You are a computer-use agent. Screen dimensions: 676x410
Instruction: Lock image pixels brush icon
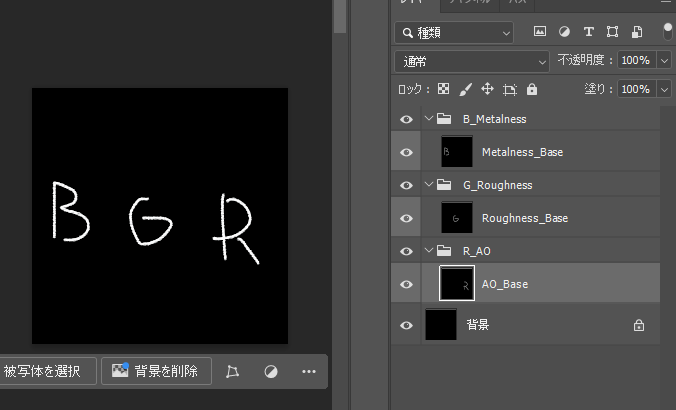[x=466, y=89]
